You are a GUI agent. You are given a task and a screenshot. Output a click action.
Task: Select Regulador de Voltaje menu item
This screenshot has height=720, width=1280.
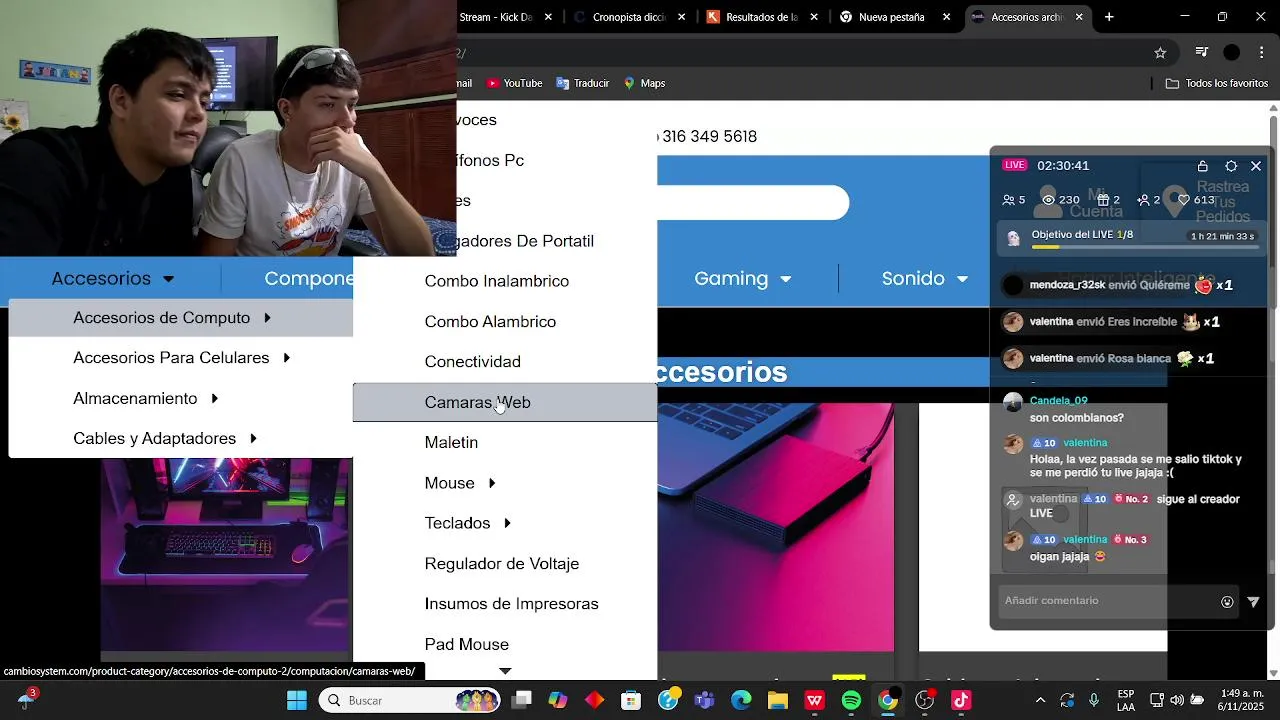[x=505, y=564]
